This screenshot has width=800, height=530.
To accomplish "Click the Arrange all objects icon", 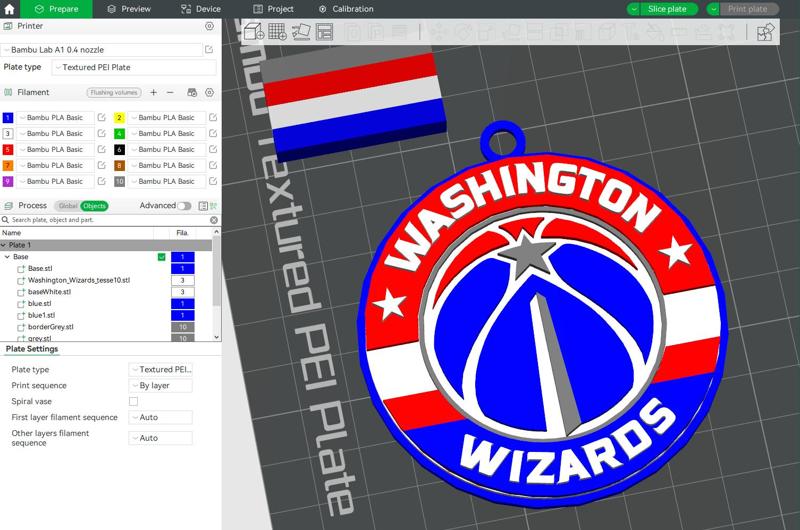I will (324, 32).
